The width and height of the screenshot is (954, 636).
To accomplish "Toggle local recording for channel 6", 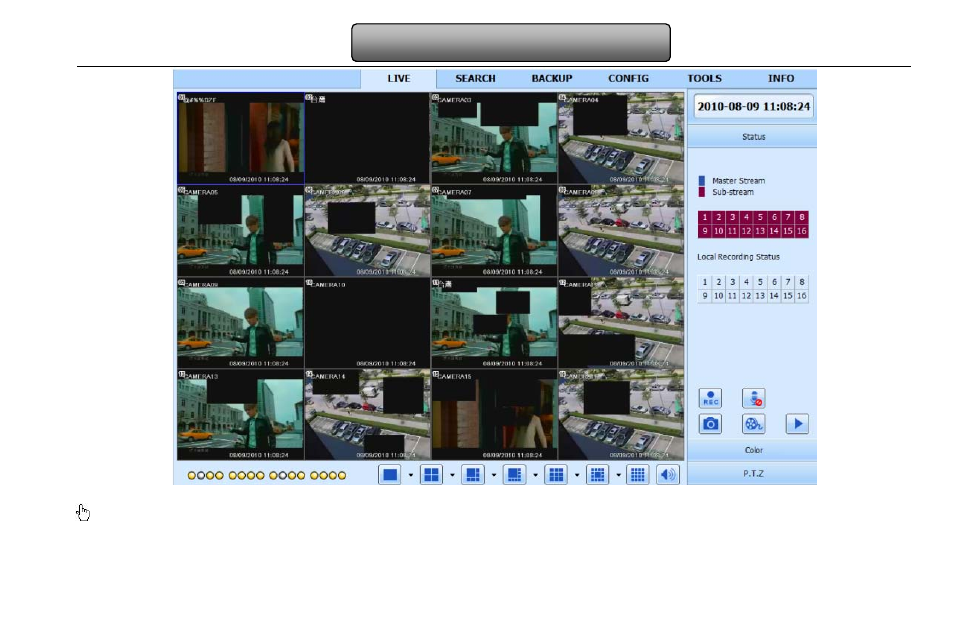I will point(775,282).
